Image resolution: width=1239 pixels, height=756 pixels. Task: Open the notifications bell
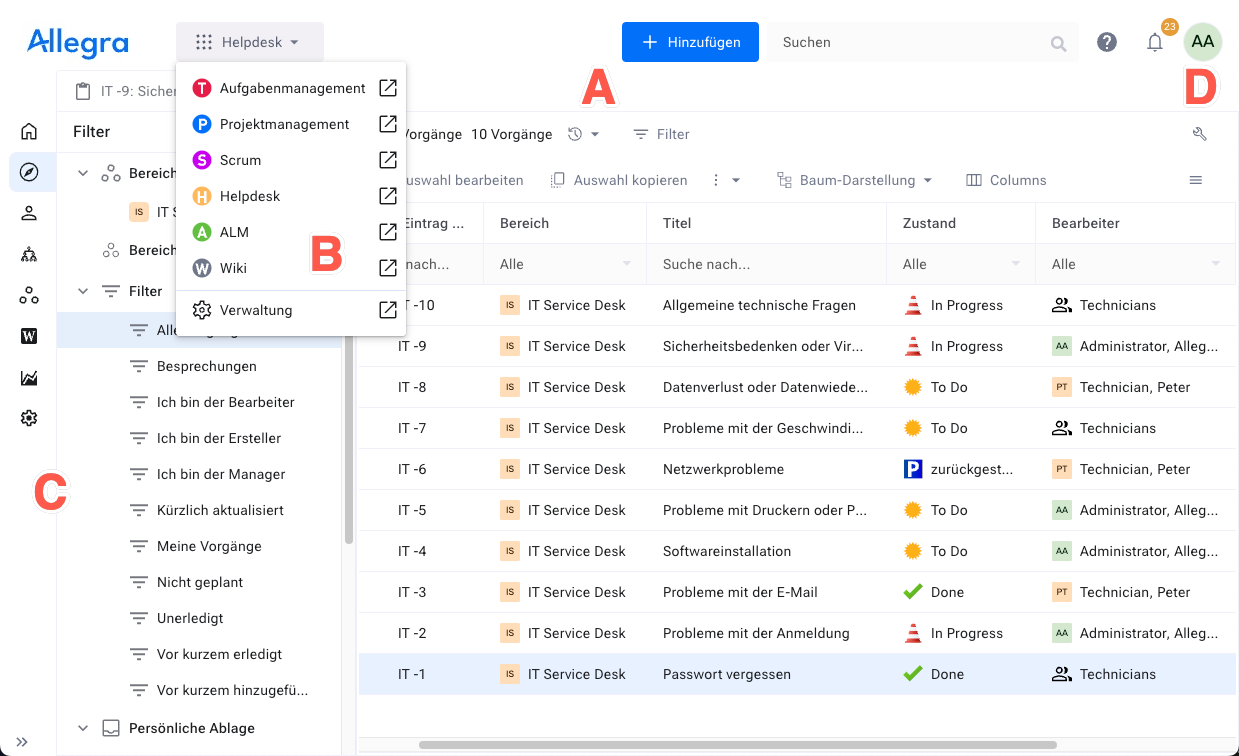click(x=1155, y=42)
